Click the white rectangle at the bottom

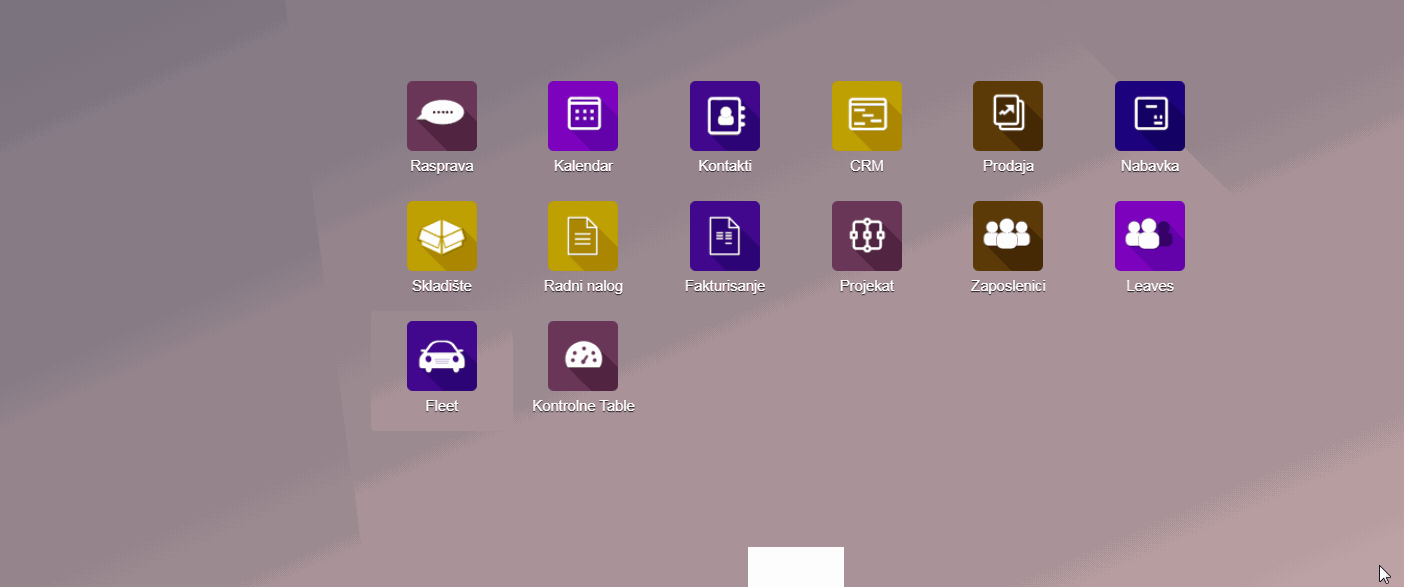coord(796,567)
